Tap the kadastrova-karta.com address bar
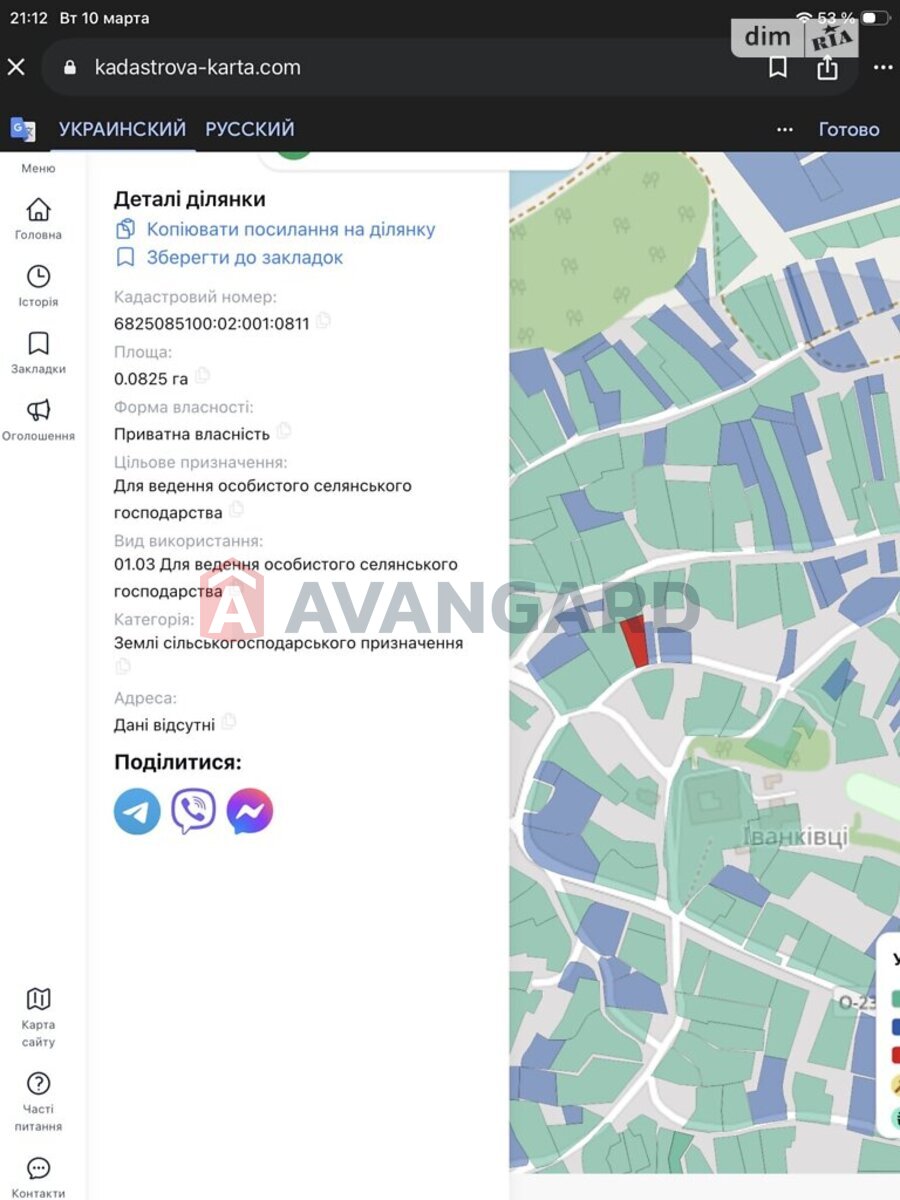 [x=400, y=67]
